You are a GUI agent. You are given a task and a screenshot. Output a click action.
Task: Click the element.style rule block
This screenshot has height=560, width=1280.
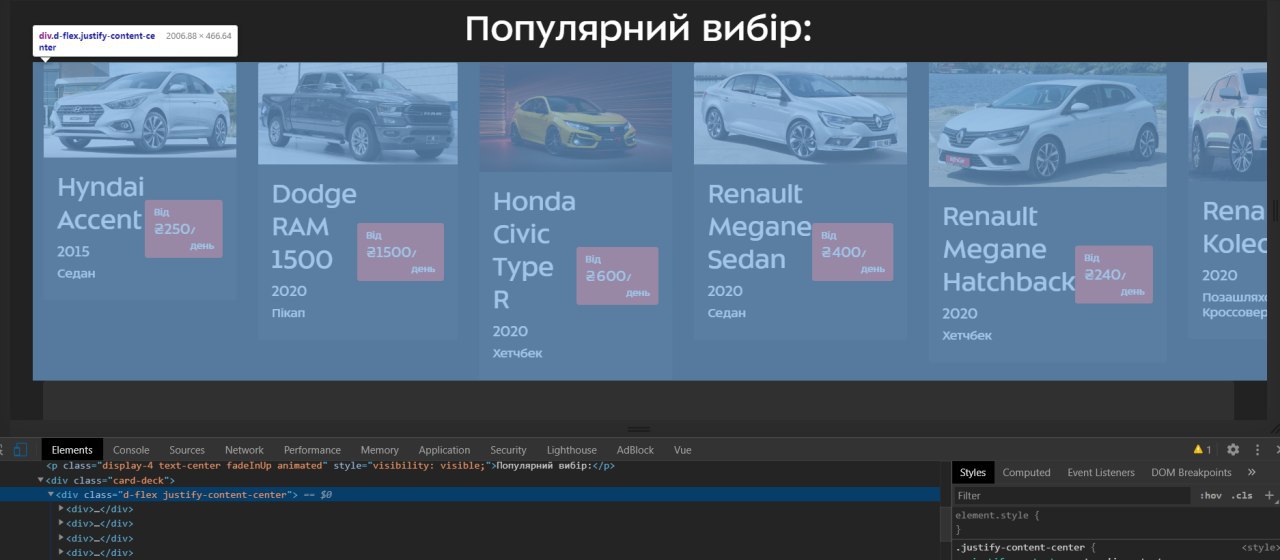(x=1115, y=522)
